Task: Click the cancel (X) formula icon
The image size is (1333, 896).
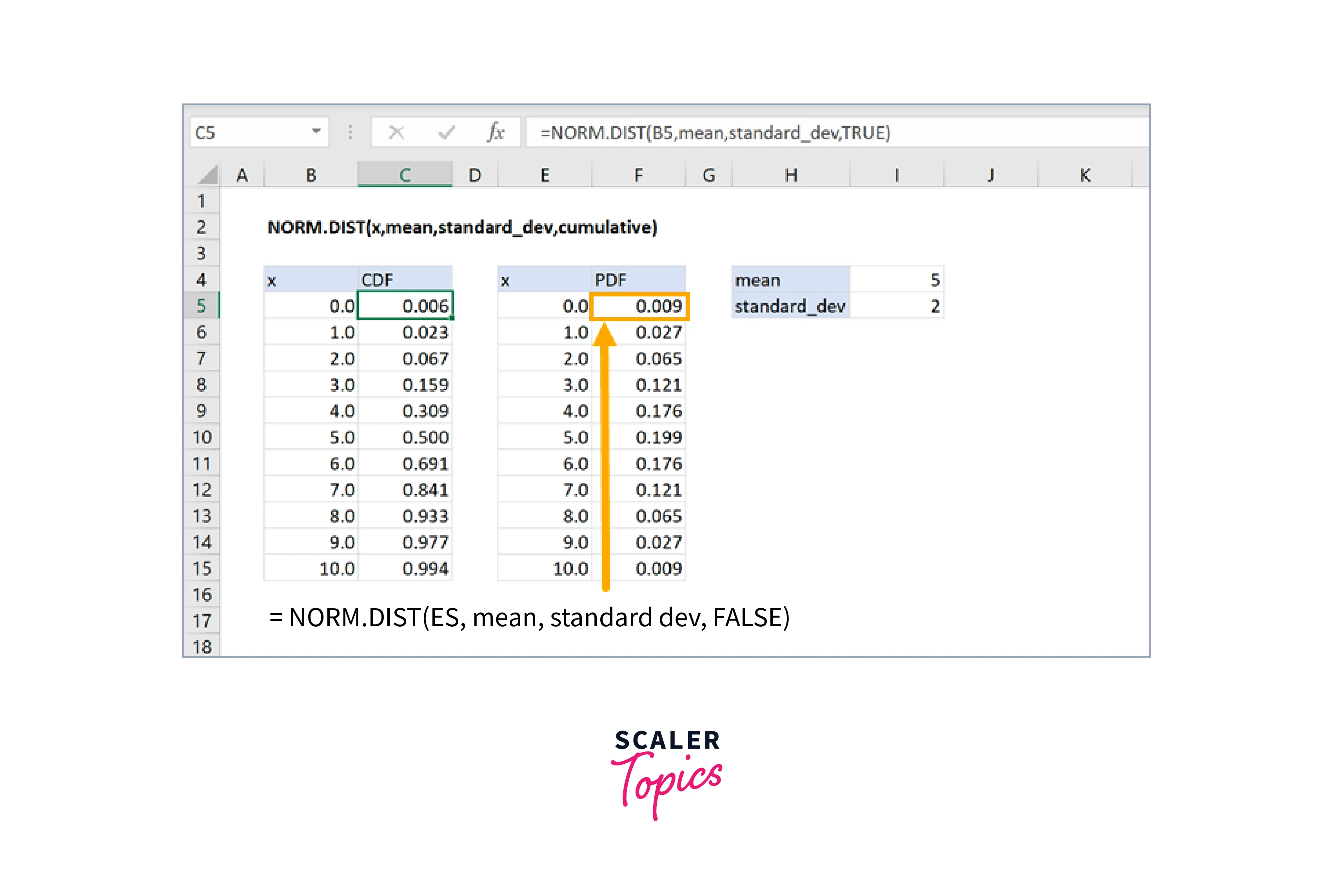Action: (396, 133)
